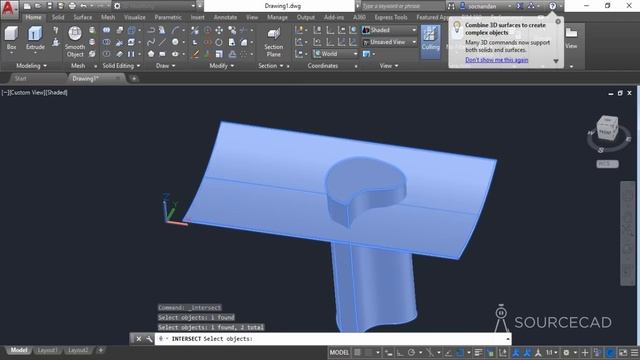This screenshot has width=640, height=360.
Task: Switch to the Mesh ribbon tab
Action: point(108,17)
